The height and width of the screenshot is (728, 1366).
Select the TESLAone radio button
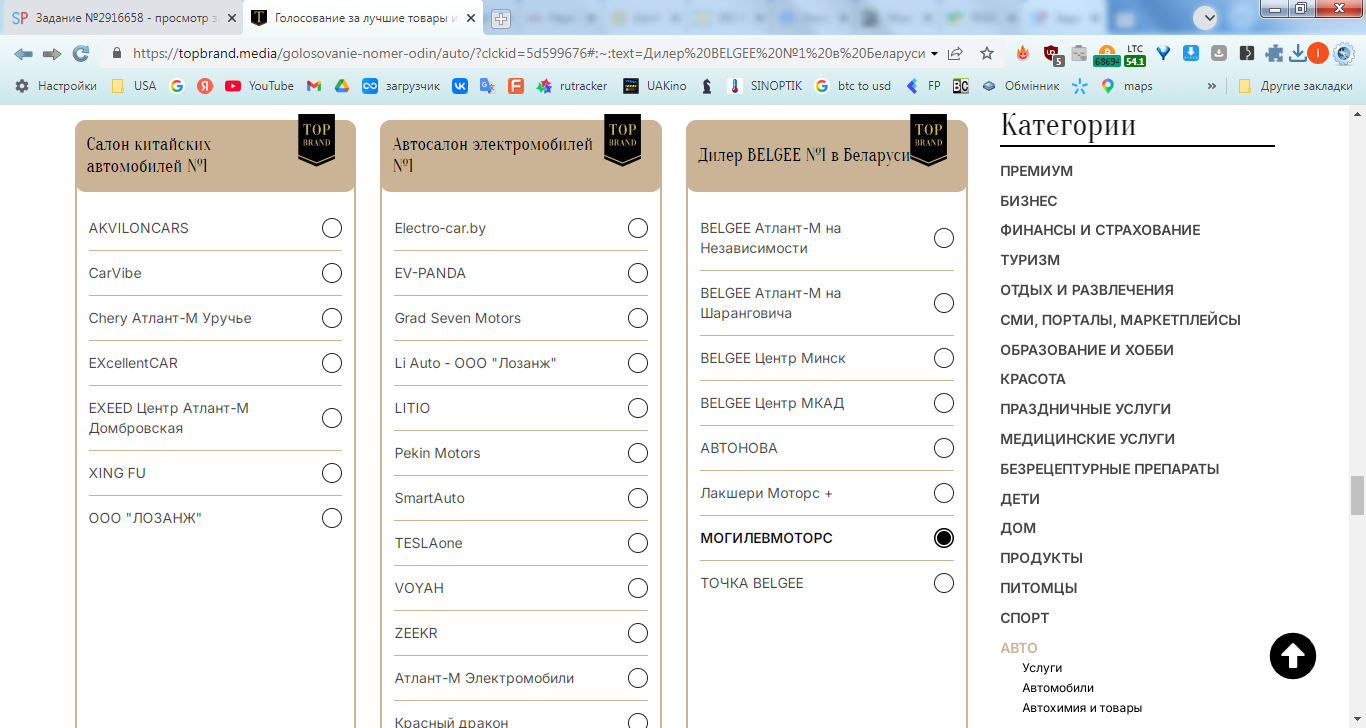point(638,543)
